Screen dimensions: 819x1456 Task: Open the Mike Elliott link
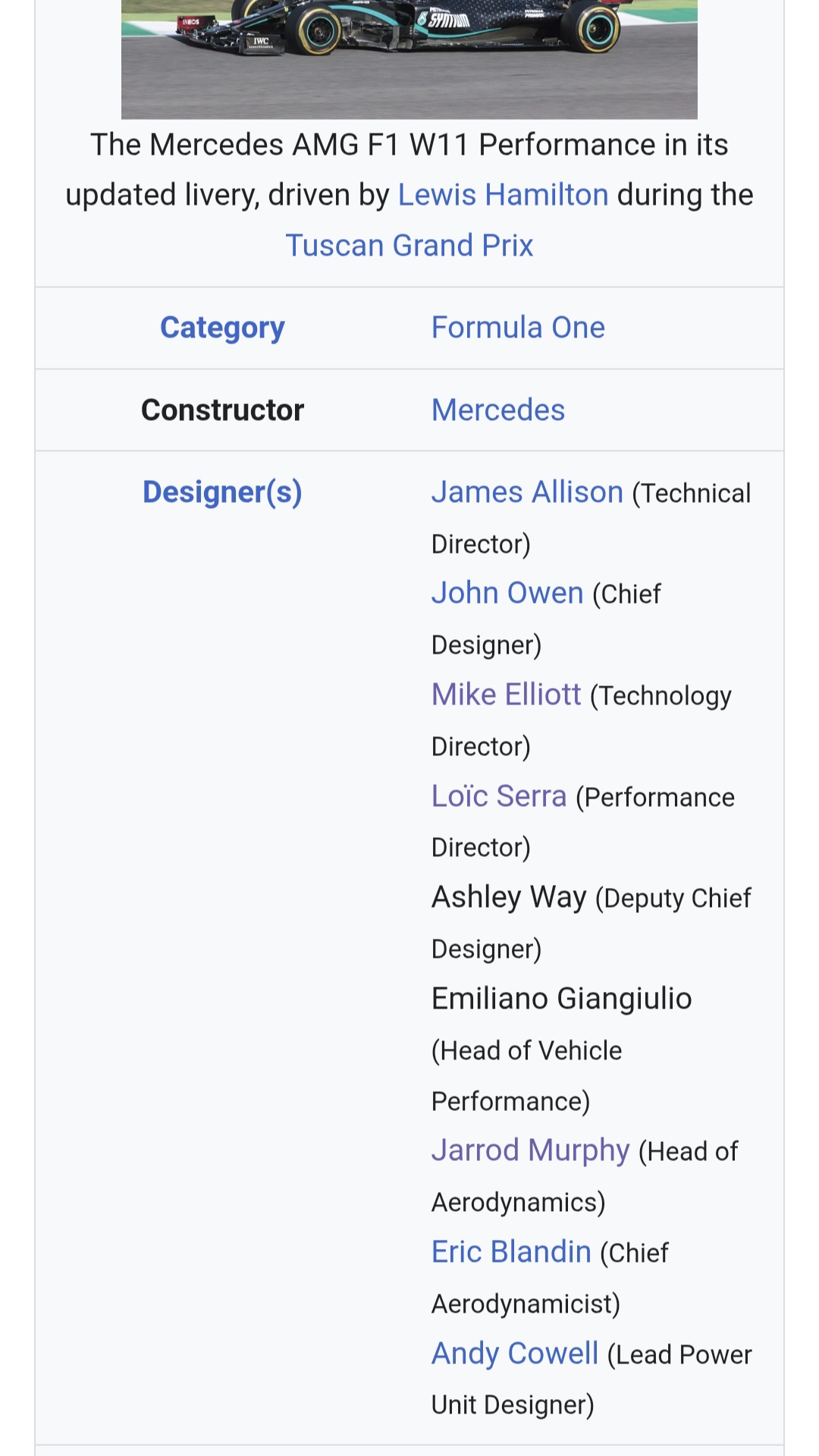pos(506,695)
